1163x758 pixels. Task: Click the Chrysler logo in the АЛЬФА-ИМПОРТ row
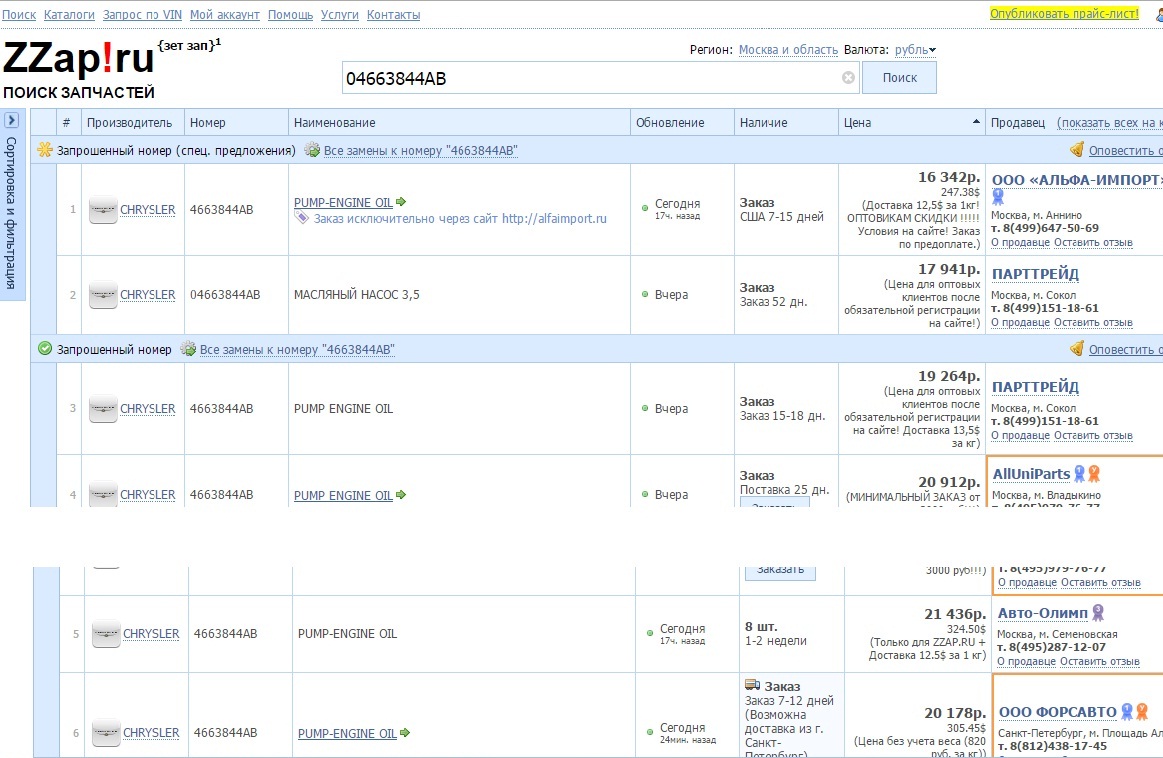103,210
